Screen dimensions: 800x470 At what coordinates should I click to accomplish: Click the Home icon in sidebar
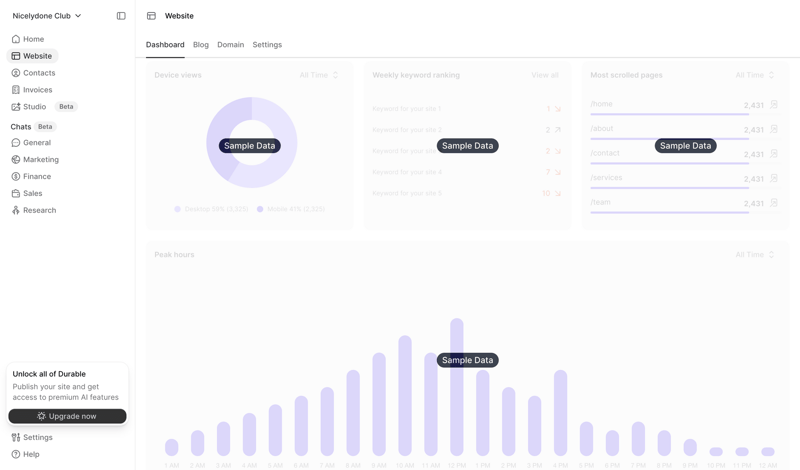tap(16, 39)
